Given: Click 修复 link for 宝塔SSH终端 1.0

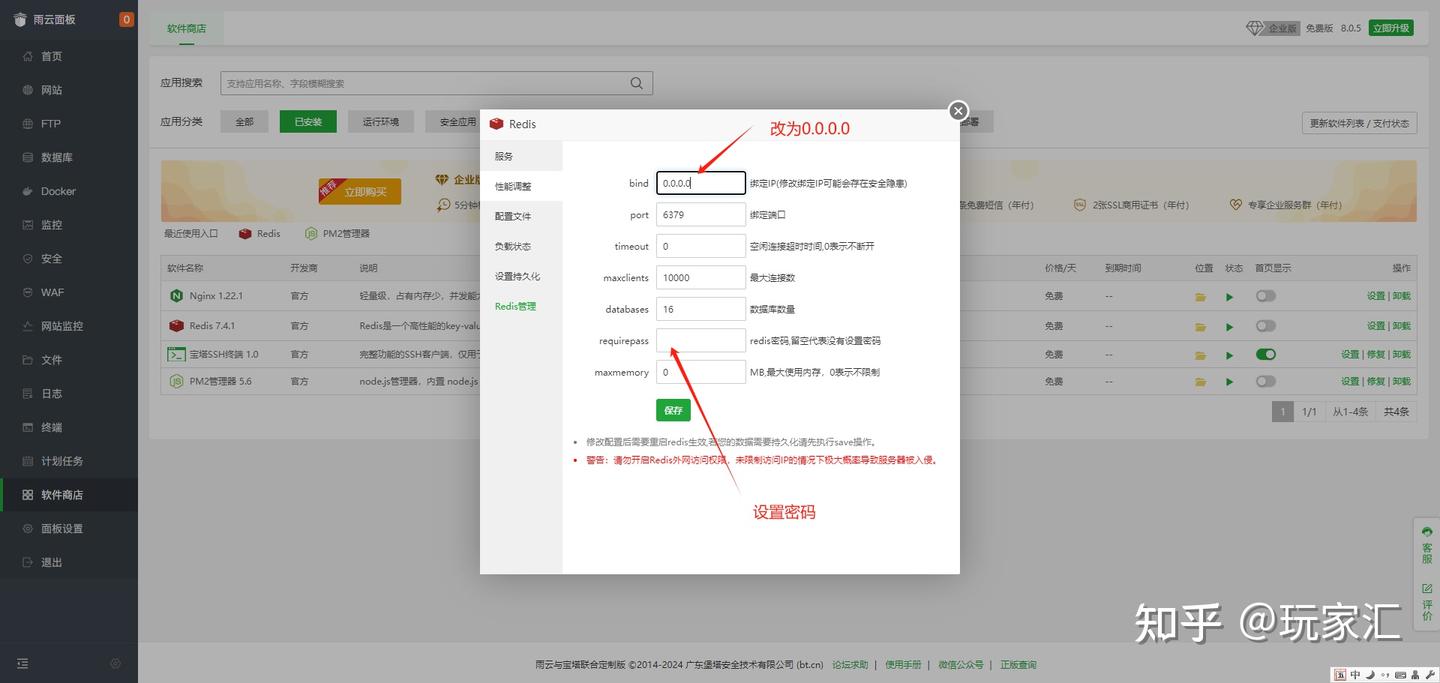Looking at the screenshot, I should [x=1376, y=354].
